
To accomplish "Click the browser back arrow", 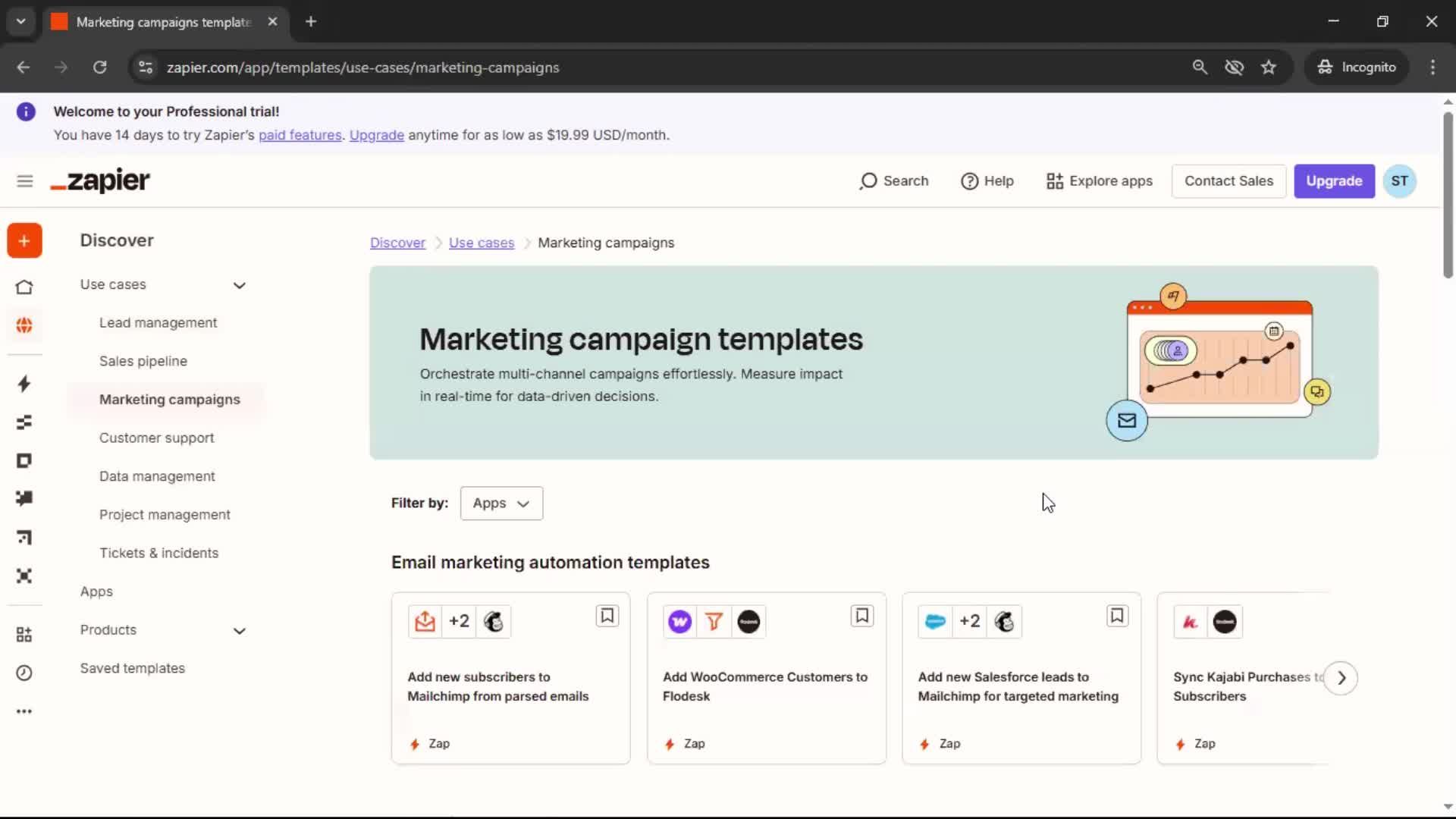I will click(x=24, y=67).
